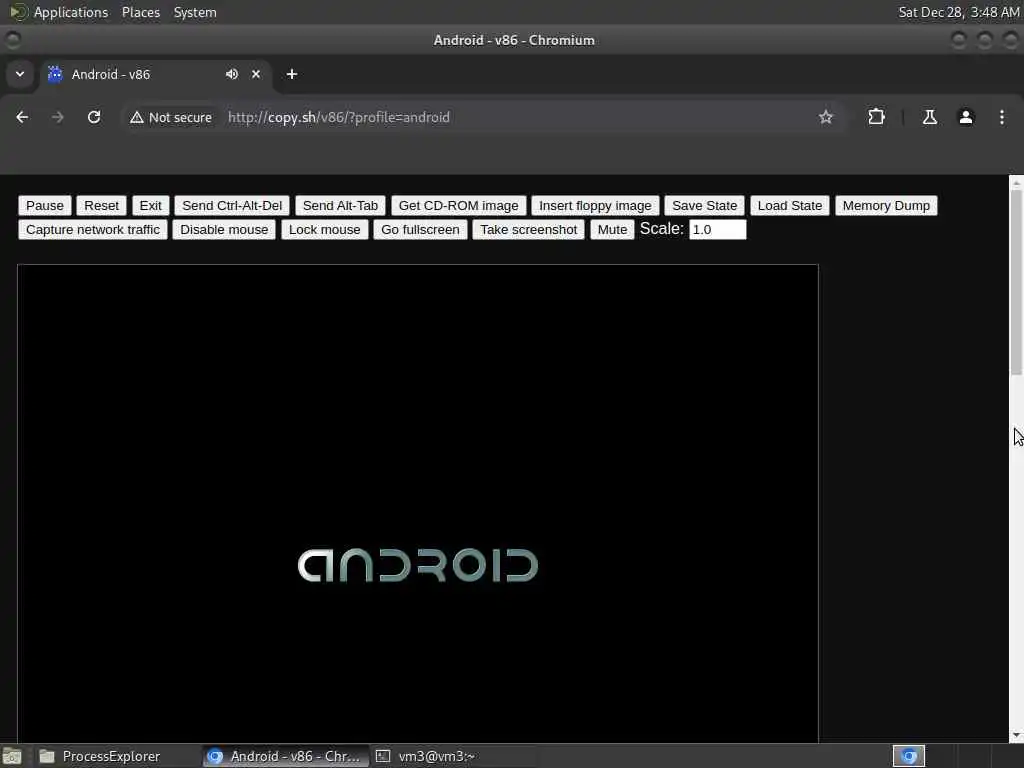Toggle the Disable mouse button
This screenshot has height=768, width=1024.
224,230
